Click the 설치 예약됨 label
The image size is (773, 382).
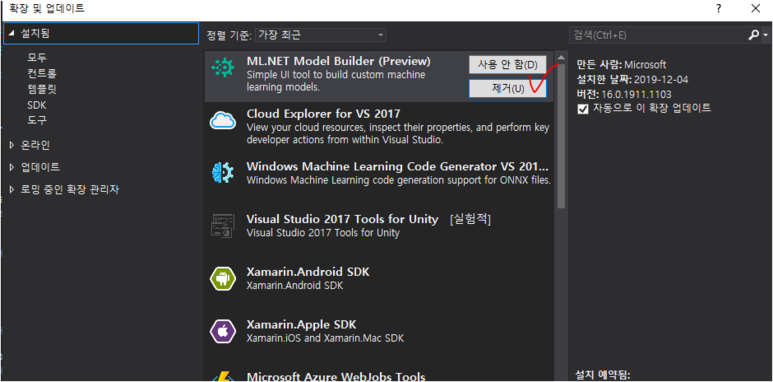tap(603, 375)
